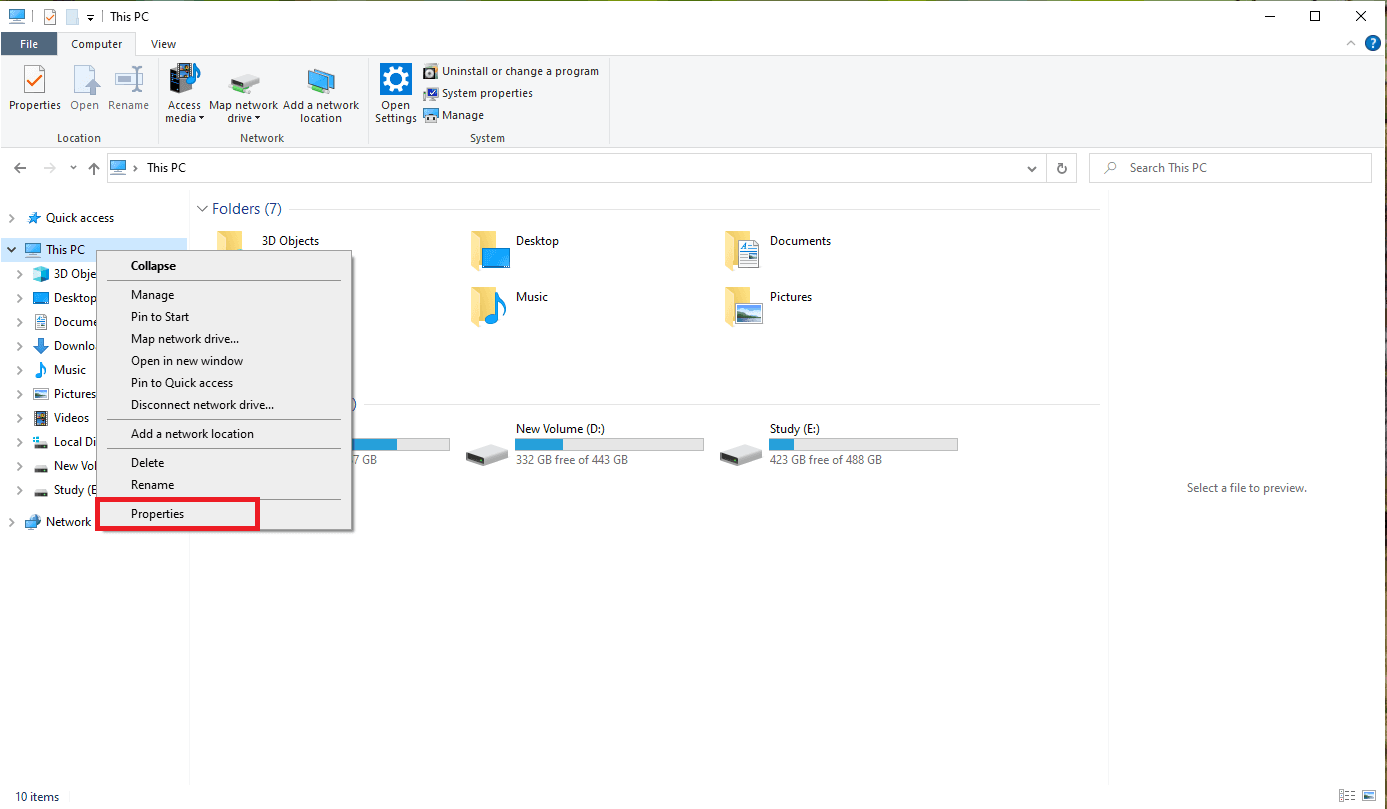
Task: Switch to the View tab
Action: pyautogui.click(x=163, y=44)
